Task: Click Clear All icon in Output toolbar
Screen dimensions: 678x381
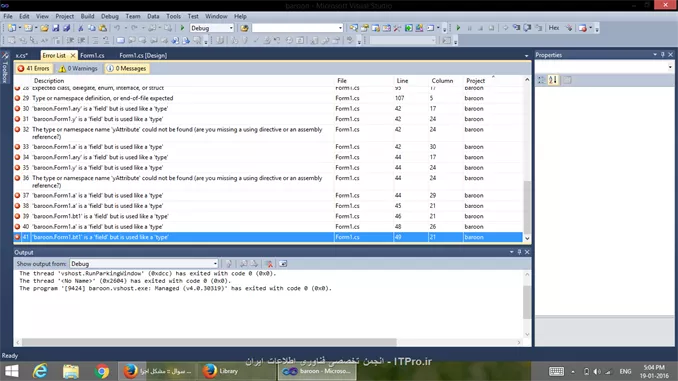Action: (269, 264)
